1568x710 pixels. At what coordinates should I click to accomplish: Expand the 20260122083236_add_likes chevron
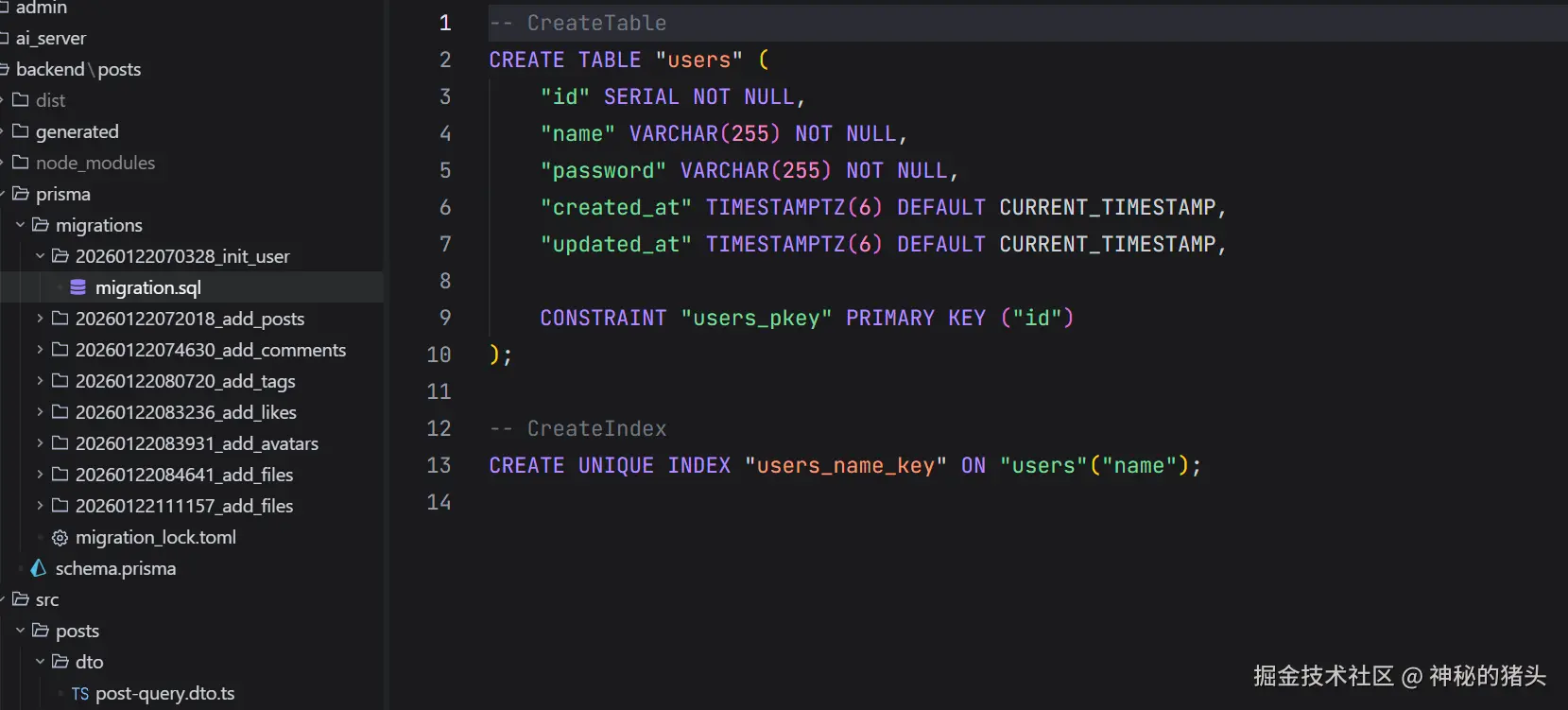(x=40, y=412)
